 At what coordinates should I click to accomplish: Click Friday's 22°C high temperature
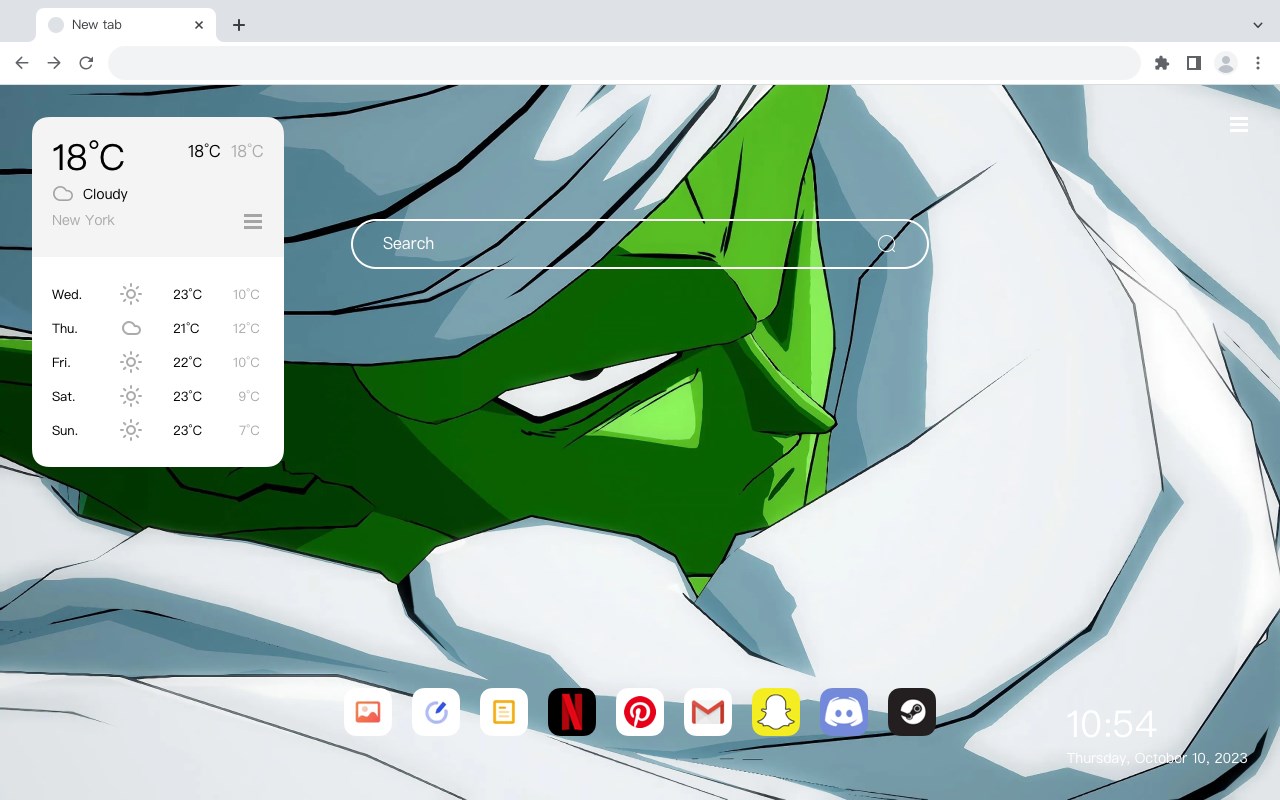(x=187, y=362)
